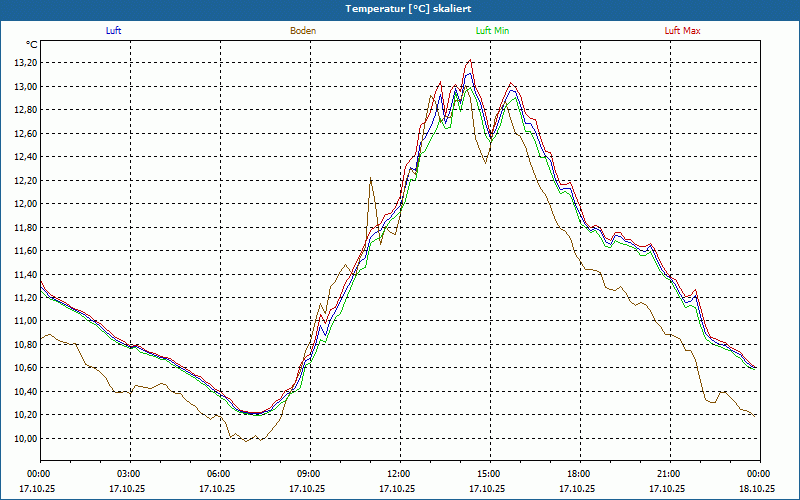The height and width of the screenshot is (500, 800).
Task: Click the '09:00' time axis label
Action: tap(310, 474)
